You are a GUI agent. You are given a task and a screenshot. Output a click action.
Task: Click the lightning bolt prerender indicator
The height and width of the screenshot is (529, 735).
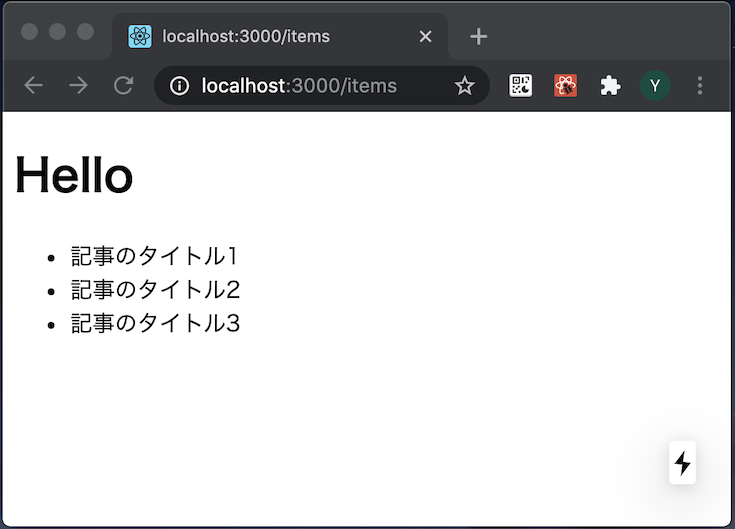point(682,462)
